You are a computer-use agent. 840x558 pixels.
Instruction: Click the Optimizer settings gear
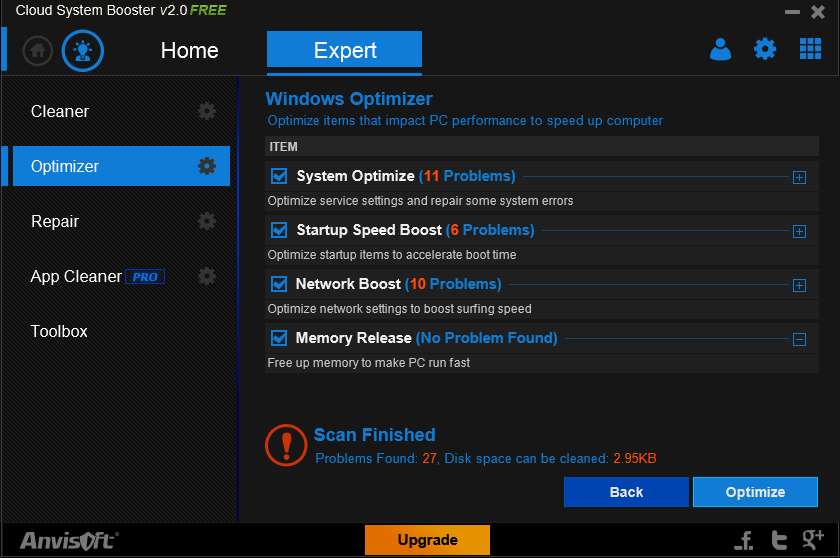(207, 166)
